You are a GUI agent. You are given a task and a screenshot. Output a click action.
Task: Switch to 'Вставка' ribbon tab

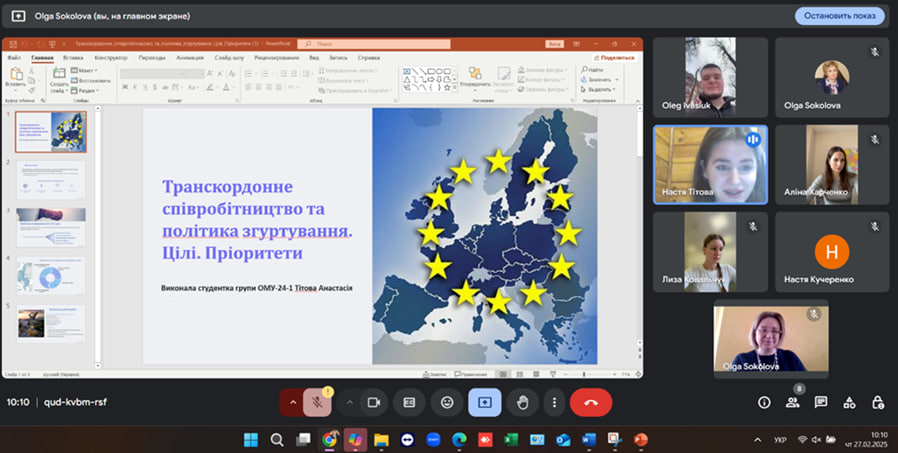(73, 58)
